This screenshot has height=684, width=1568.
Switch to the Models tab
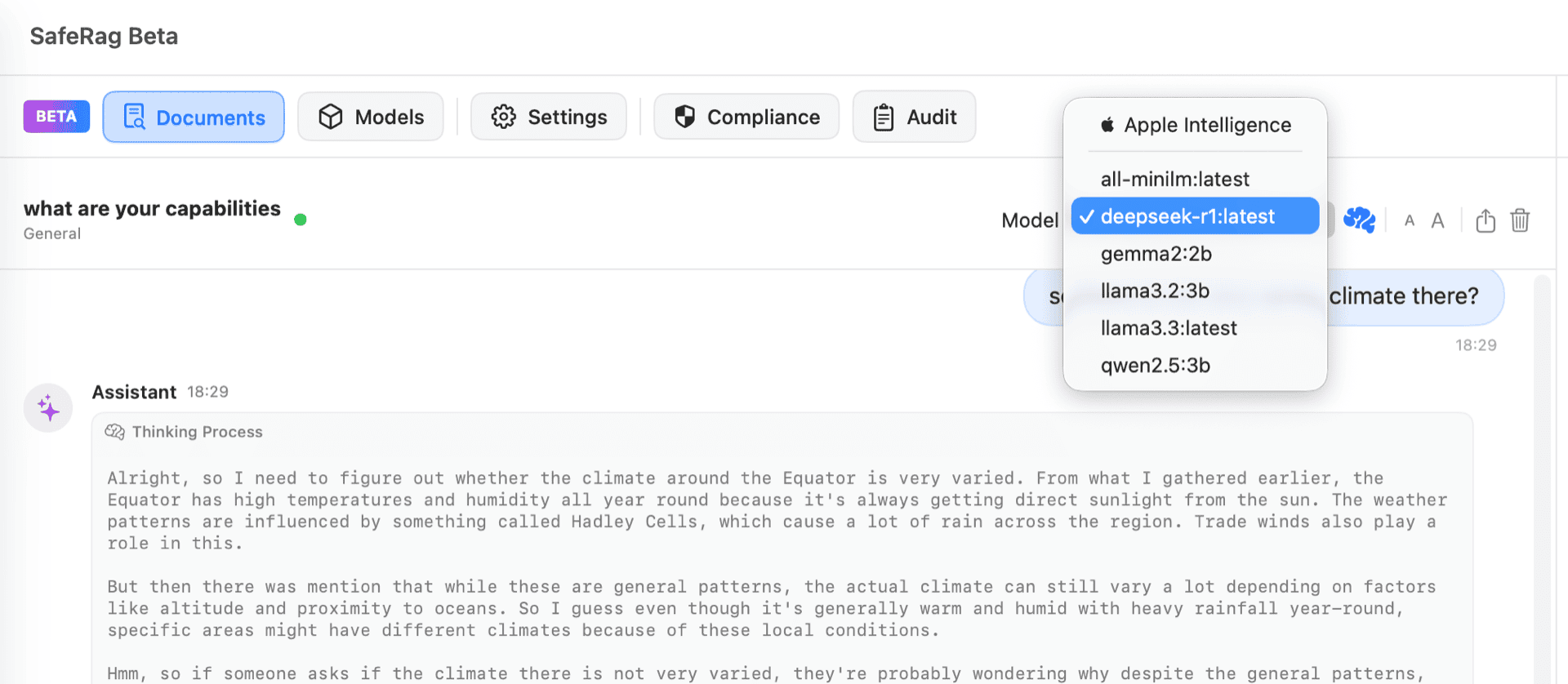coord(371,117)
